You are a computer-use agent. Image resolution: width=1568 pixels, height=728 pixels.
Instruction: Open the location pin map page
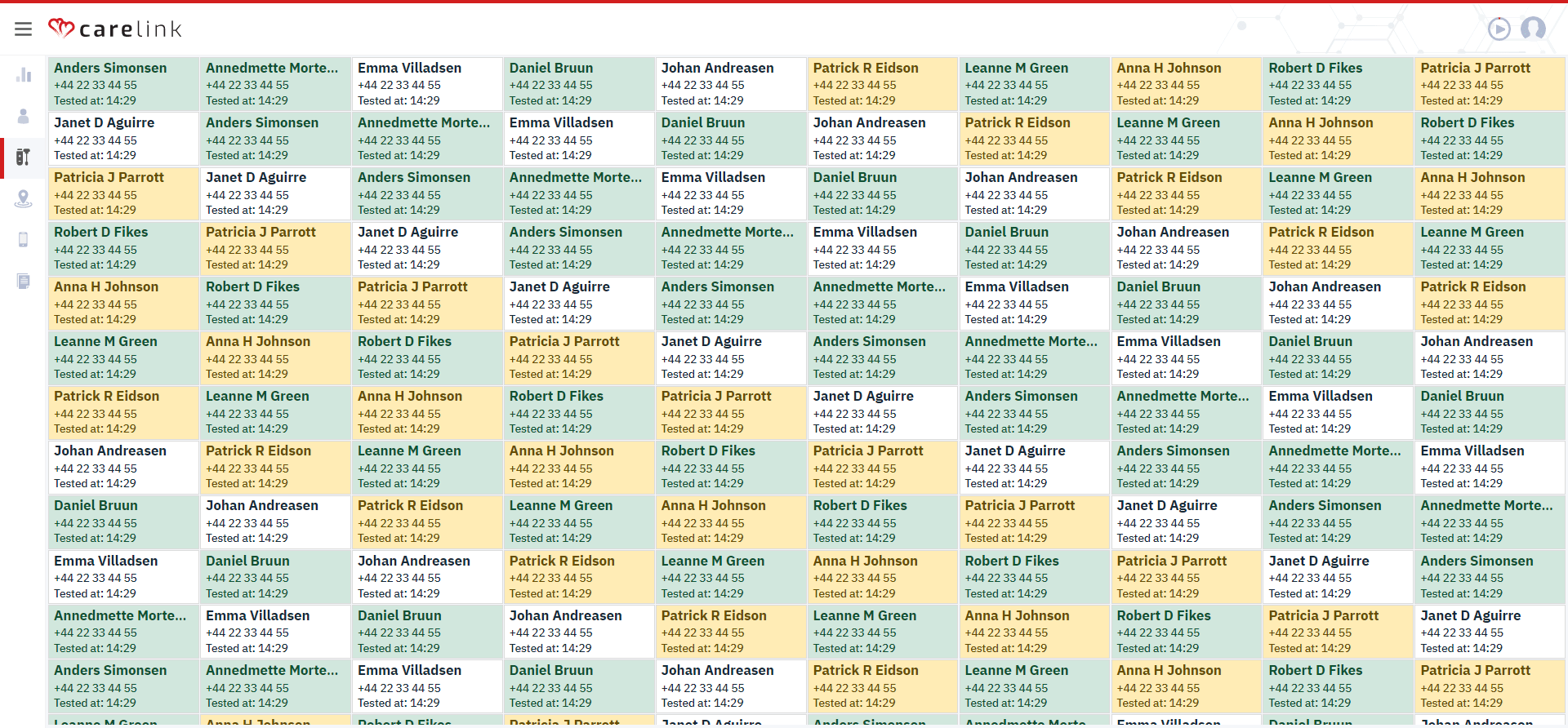tap(24, 198)
